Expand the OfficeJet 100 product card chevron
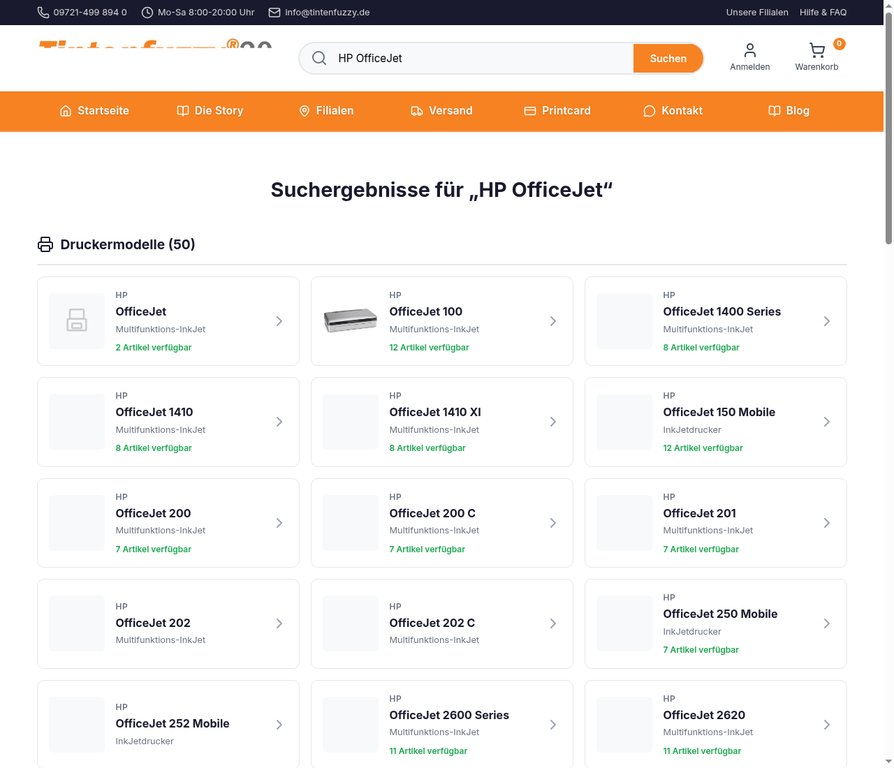The width and height of the screenshot is (894, 768). 553,321
